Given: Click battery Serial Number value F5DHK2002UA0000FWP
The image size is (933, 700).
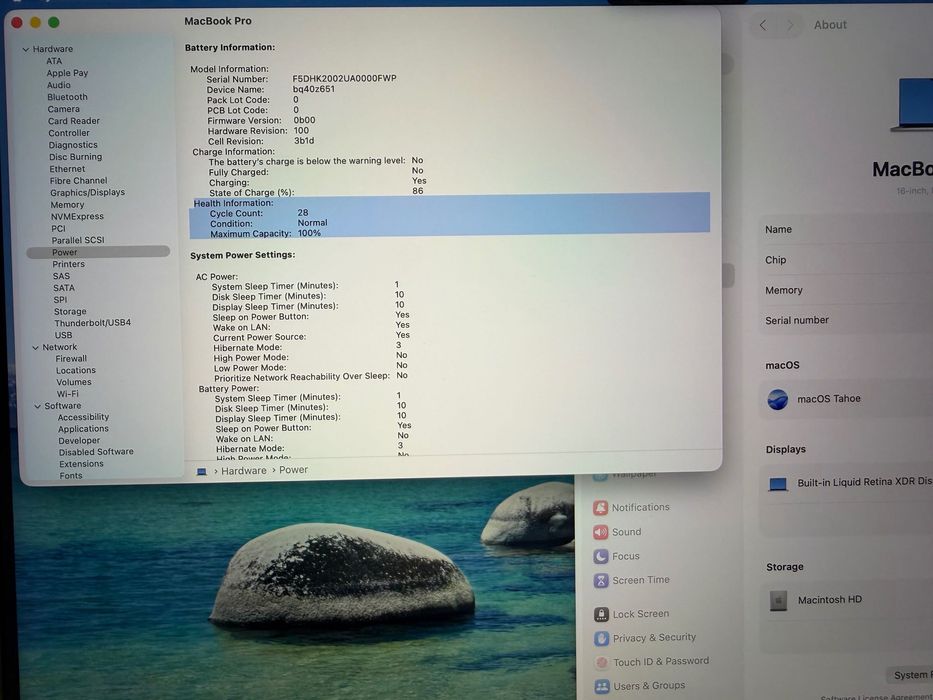Looking at the screenshot, I should pos(344,79).
